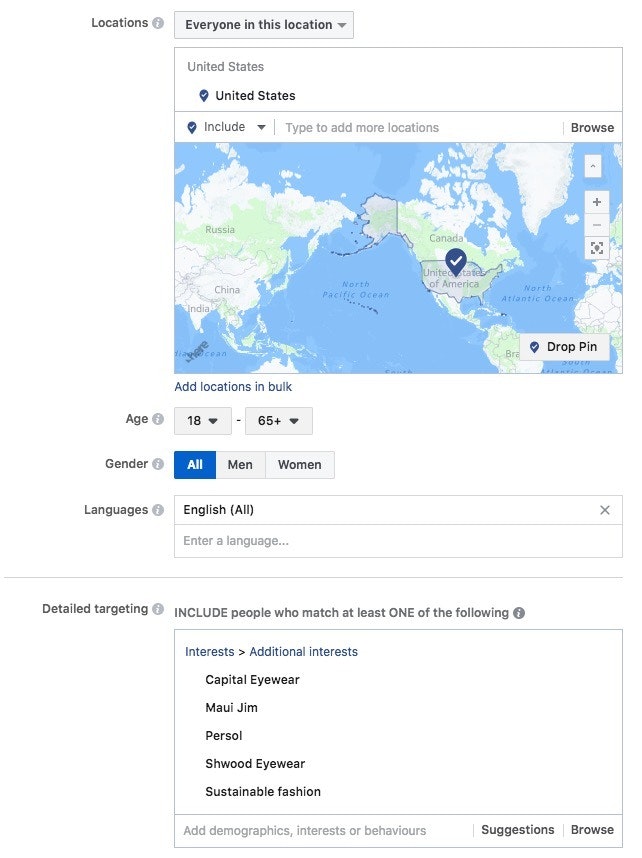This screenshot has width=642, height=858.
Task: Click the Drop Pin button on map
Action: (564, 347)
